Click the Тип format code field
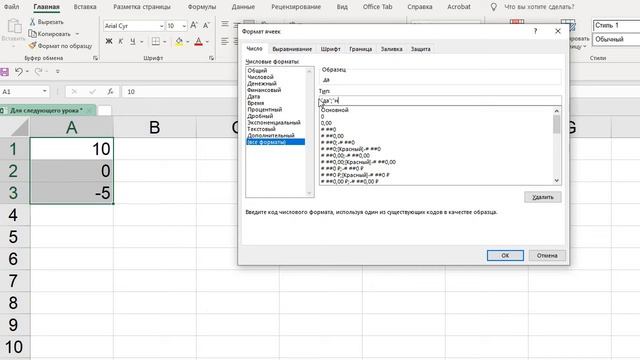This screenshot has height=360, width=640. 440,100
